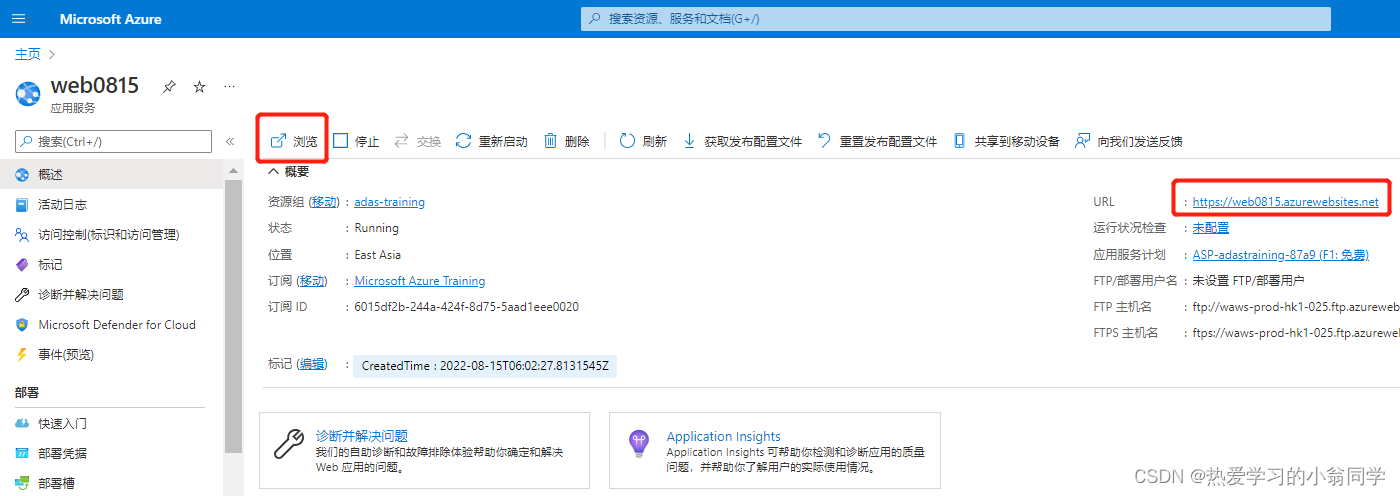Image resolution: width=1400 pixels, height=496 pixels.
Task: Click 刷新 refresh button
Action: coord(643,141)
